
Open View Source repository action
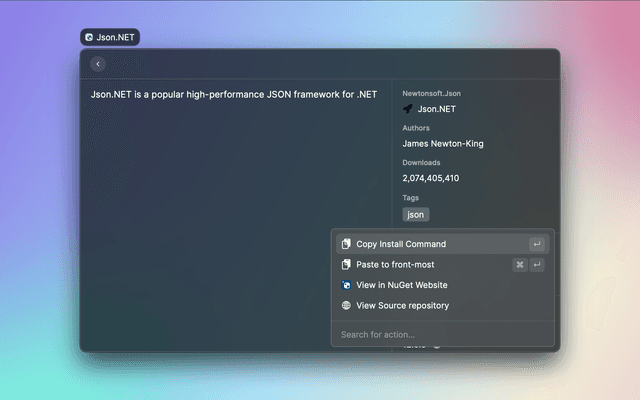pyautogui.click(x=402, y=306)
